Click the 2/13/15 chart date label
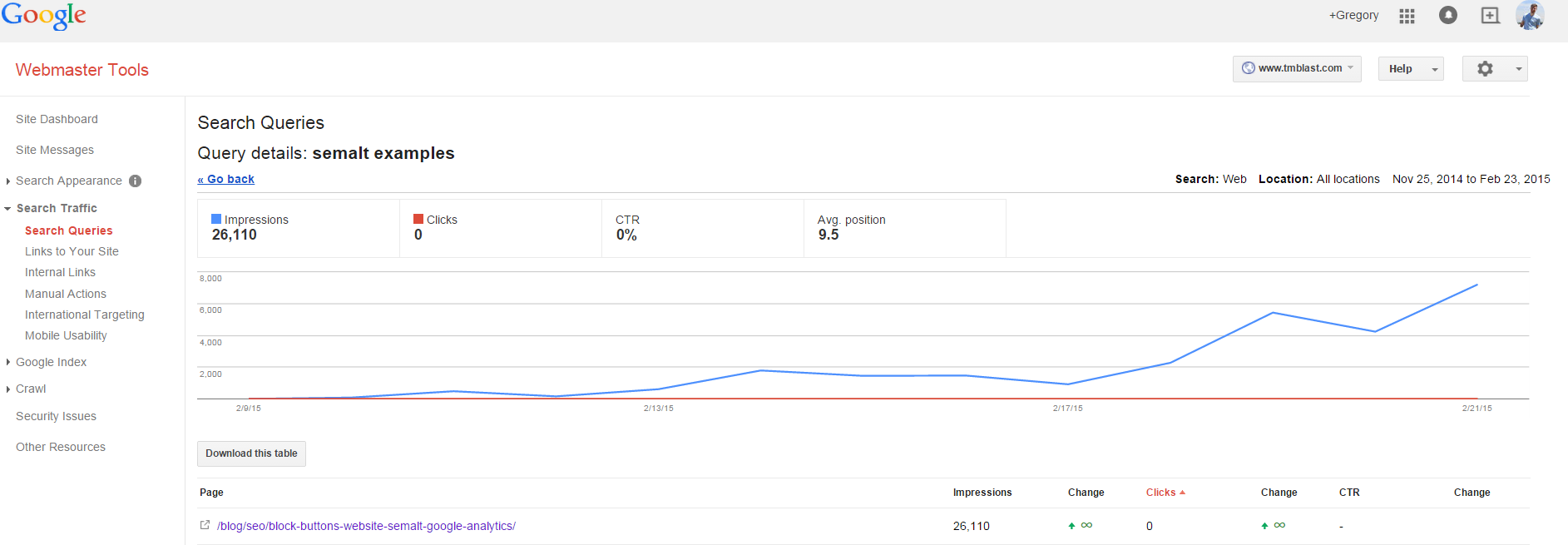This screenshot has height=545, width=1568. [x=659, y=408]
